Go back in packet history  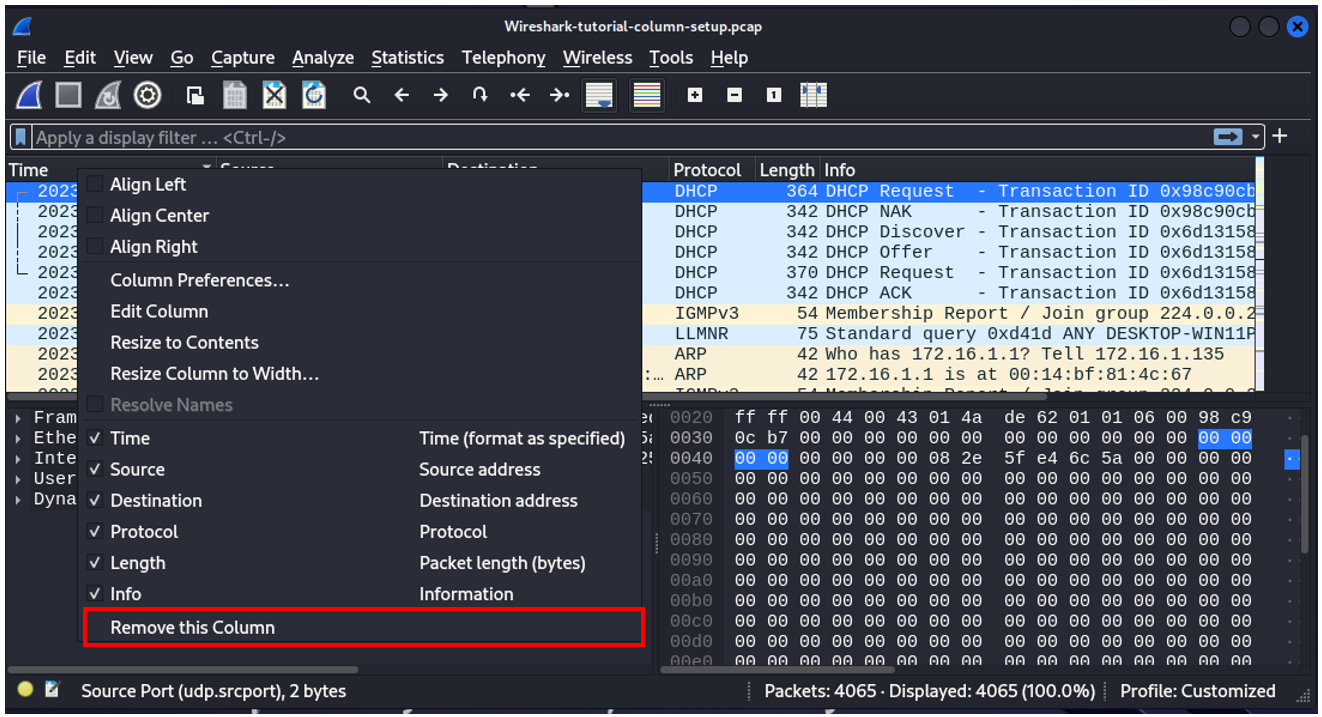click(x=402, y=95)
